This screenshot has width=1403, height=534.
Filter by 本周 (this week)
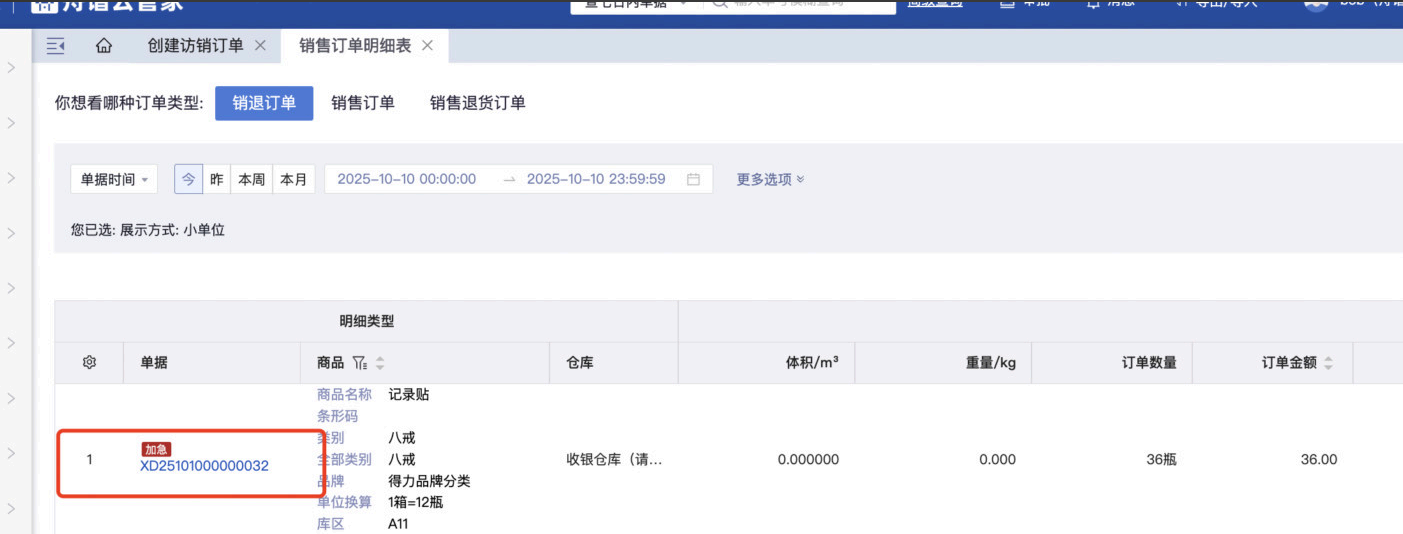(x=250, y=179)
